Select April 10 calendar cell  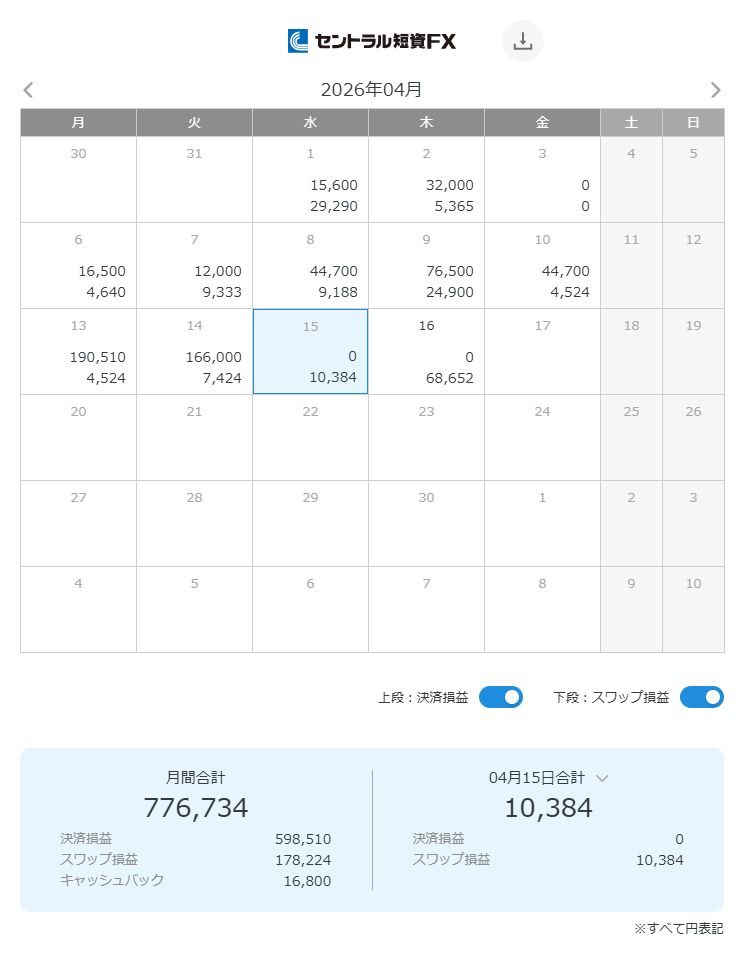pyautogui.click(x=542, y=265)
